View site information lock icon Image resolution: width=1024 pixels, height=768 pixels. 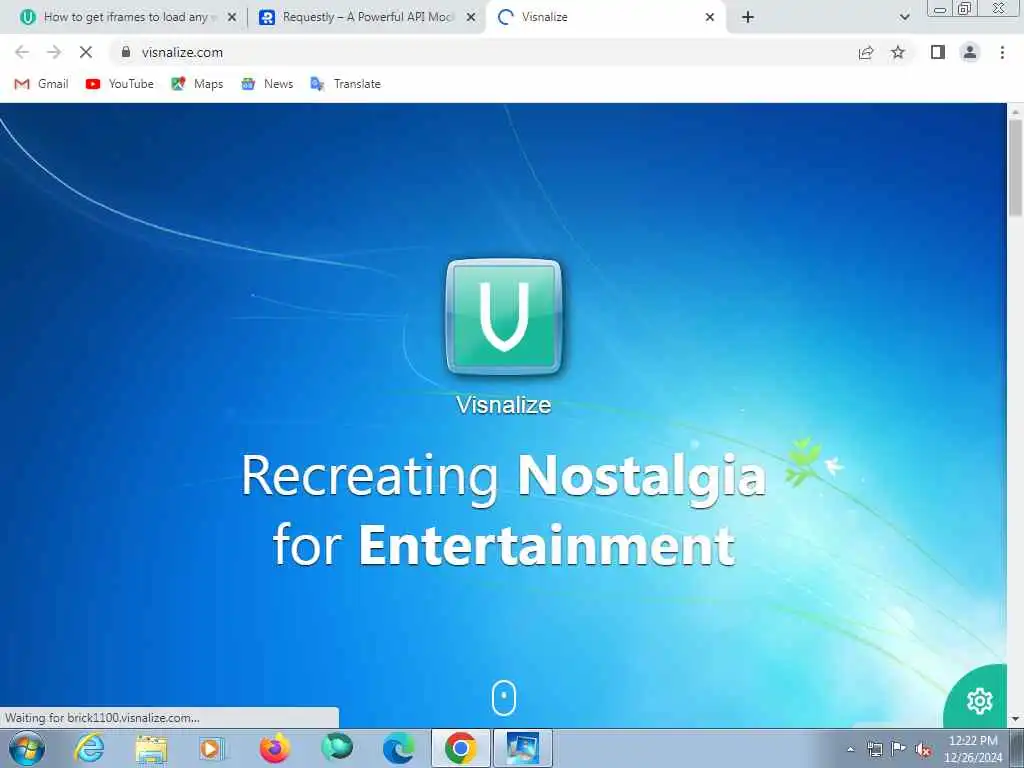126,52
